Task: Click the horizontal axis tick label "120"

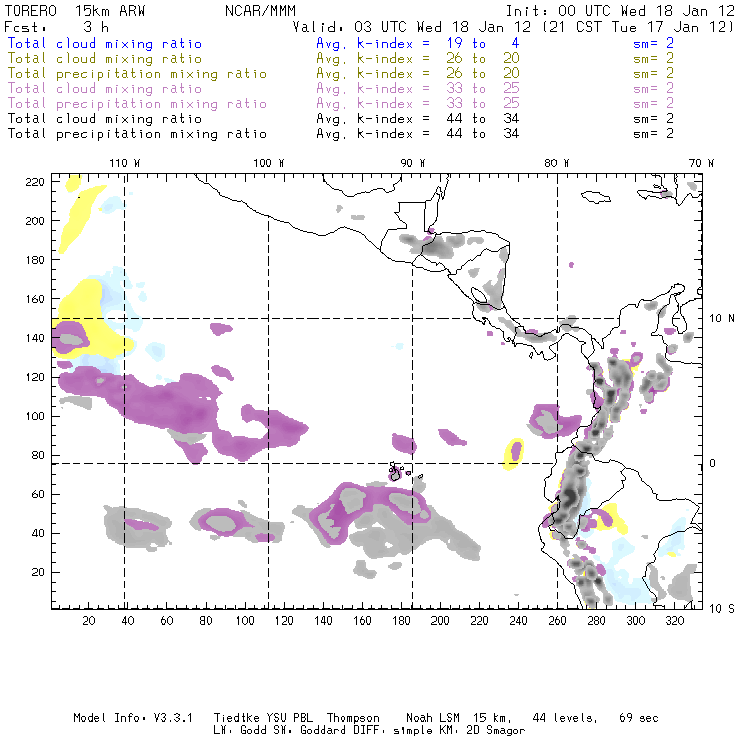Action: pos(284,621)
